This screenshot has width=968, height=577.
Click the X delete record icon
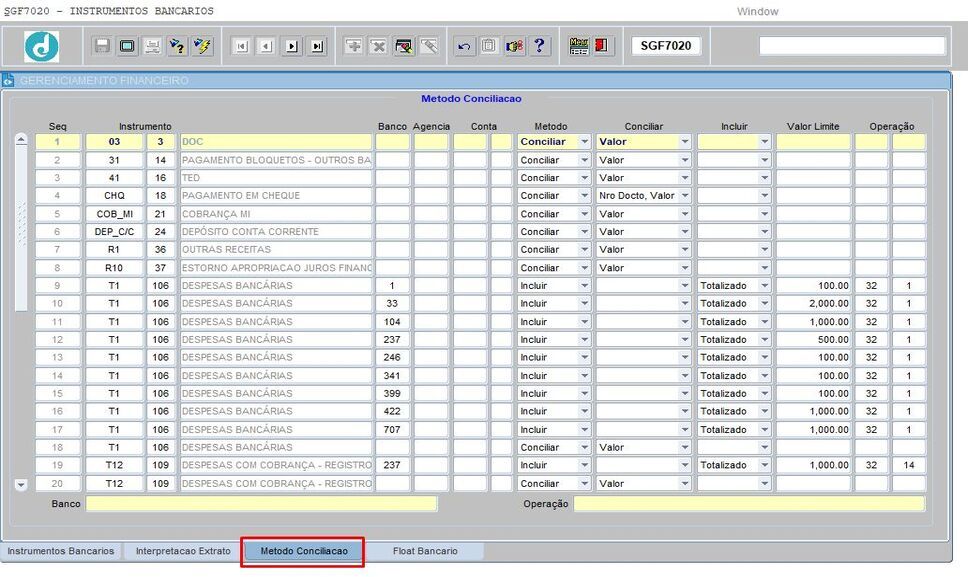pyautogui.click(x=378, y=46)
